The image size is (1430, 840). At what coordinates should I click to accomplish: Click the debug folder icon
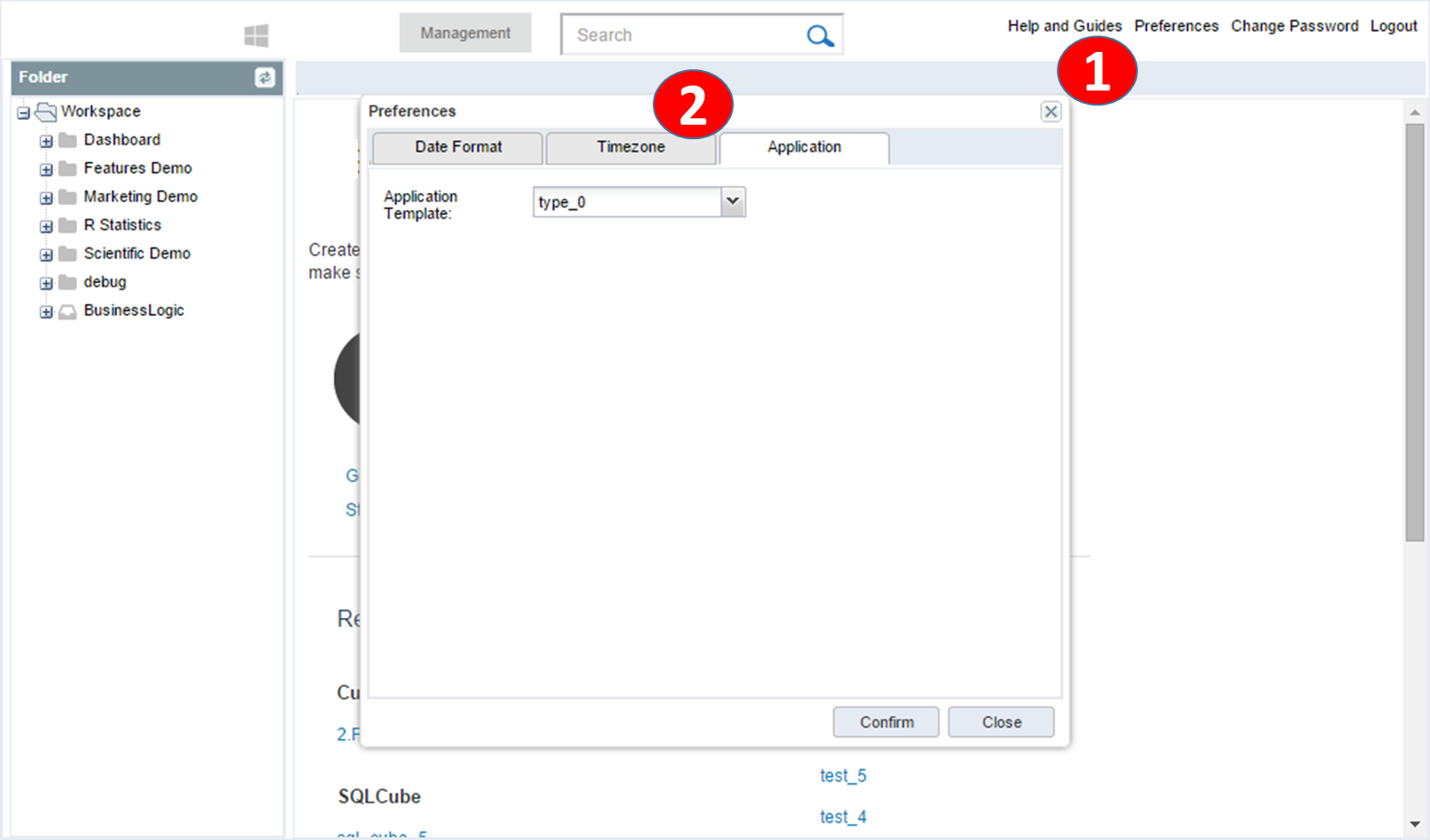click(x=67, y=283)
